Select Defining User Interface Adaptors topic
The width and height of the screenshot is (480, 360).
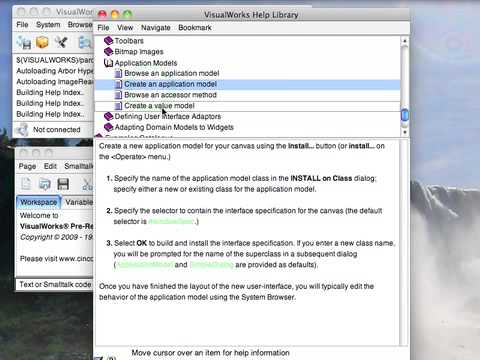pyautogui.click(x=168, y=116)
